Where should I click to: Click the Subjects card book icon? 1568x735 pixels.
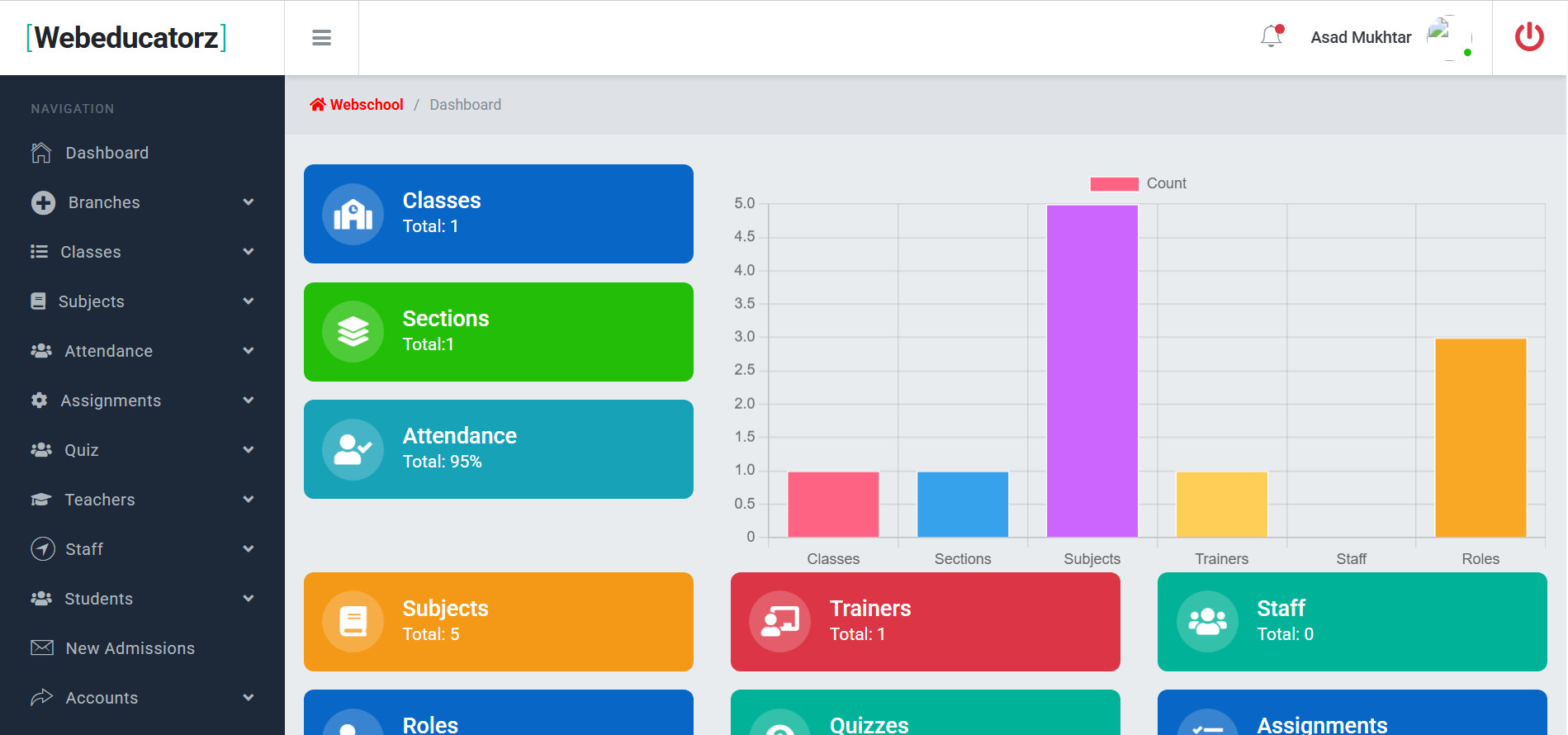point(353,622)
